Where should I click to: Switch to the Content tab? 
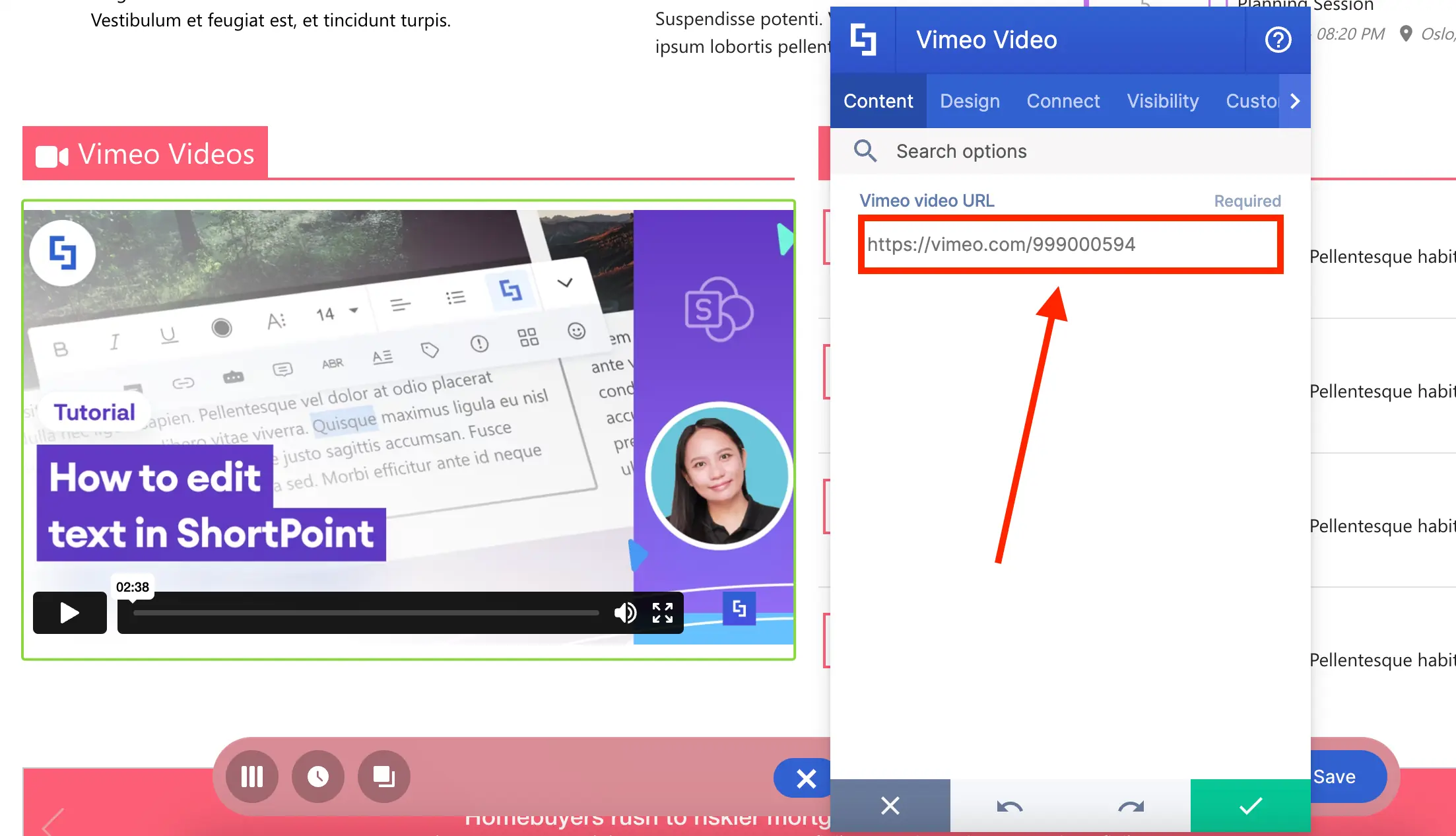click(878, 101)
